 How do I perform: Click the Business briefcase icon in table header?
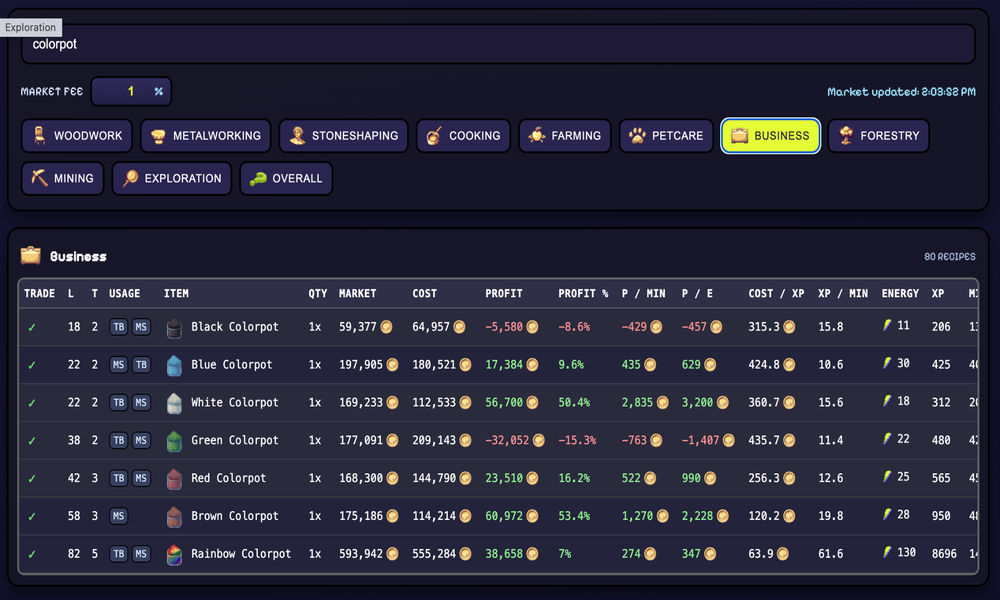pos(31,256)
